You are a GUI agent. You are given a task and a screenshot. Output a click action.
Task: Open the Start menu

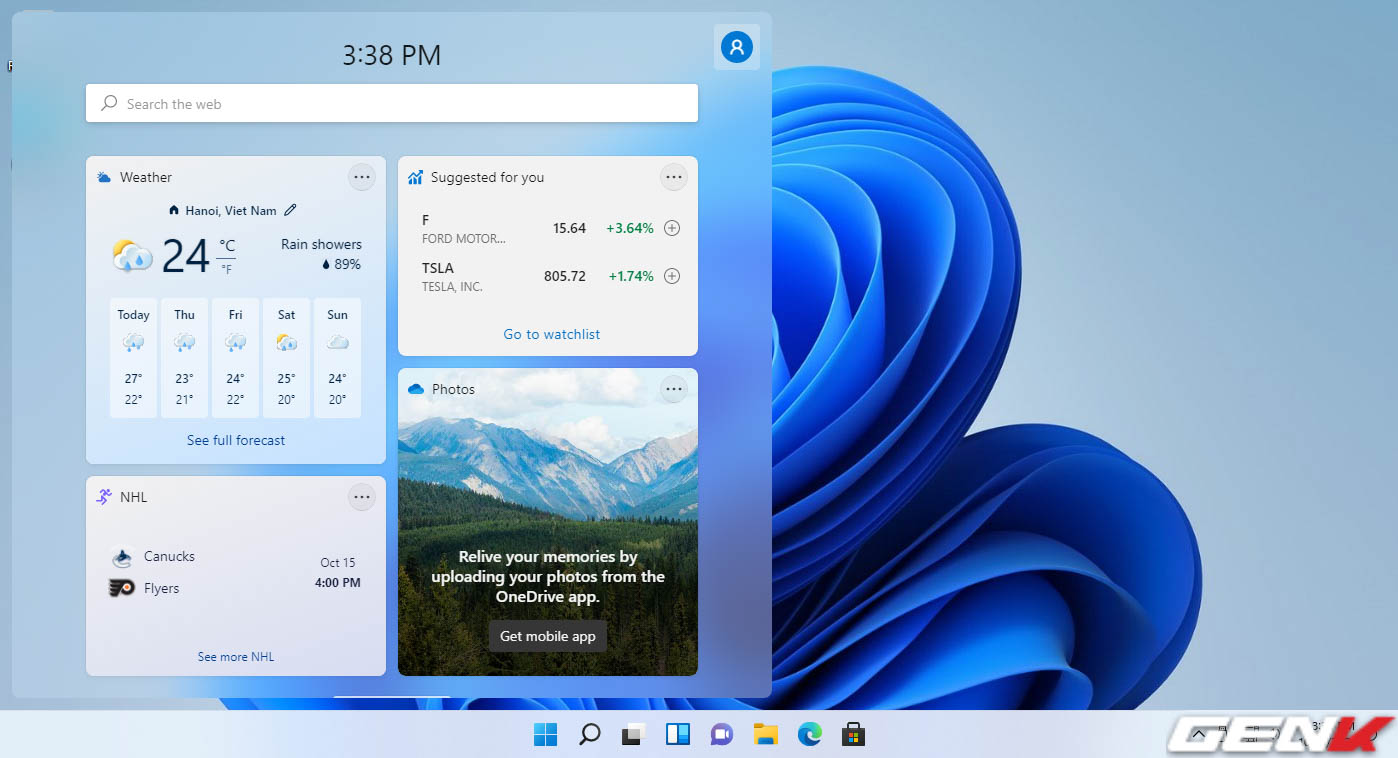point(545,734)
